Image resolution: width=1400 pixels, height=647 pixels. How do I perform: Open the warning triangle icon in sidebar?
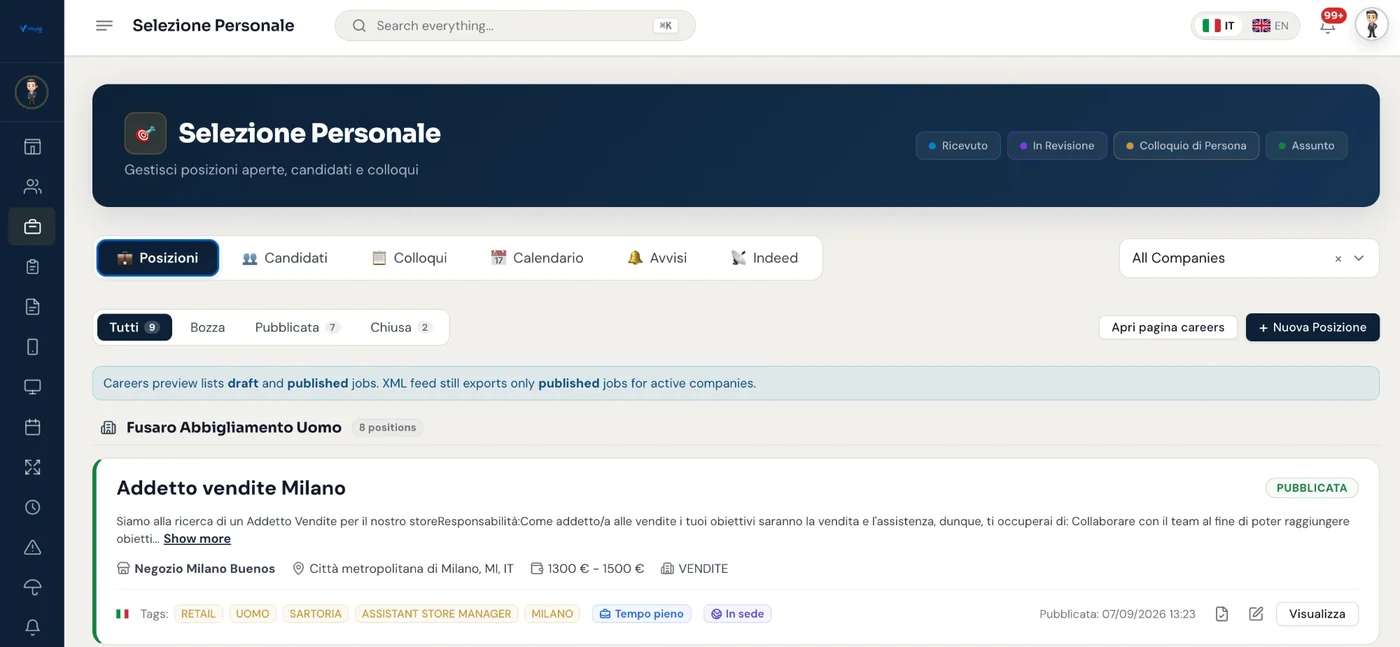32,547
